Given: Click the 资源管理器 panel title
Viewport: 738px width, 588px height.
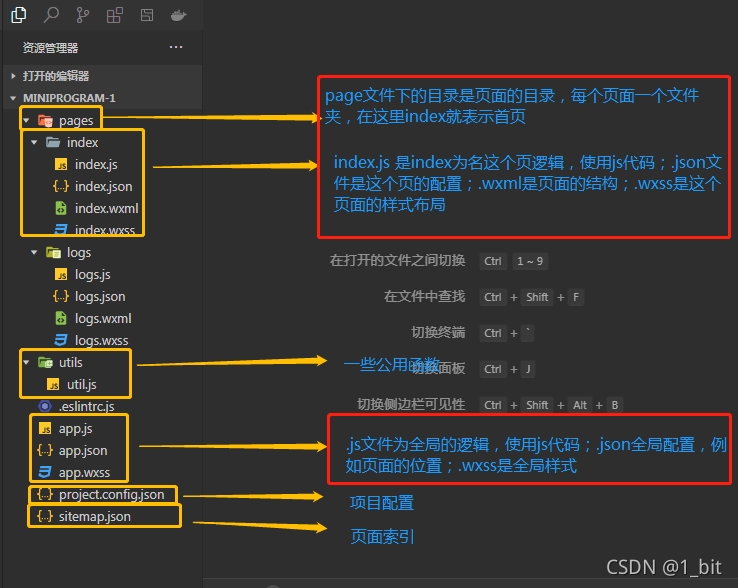Looking at the screenshot, I should [x=50, y=48].
